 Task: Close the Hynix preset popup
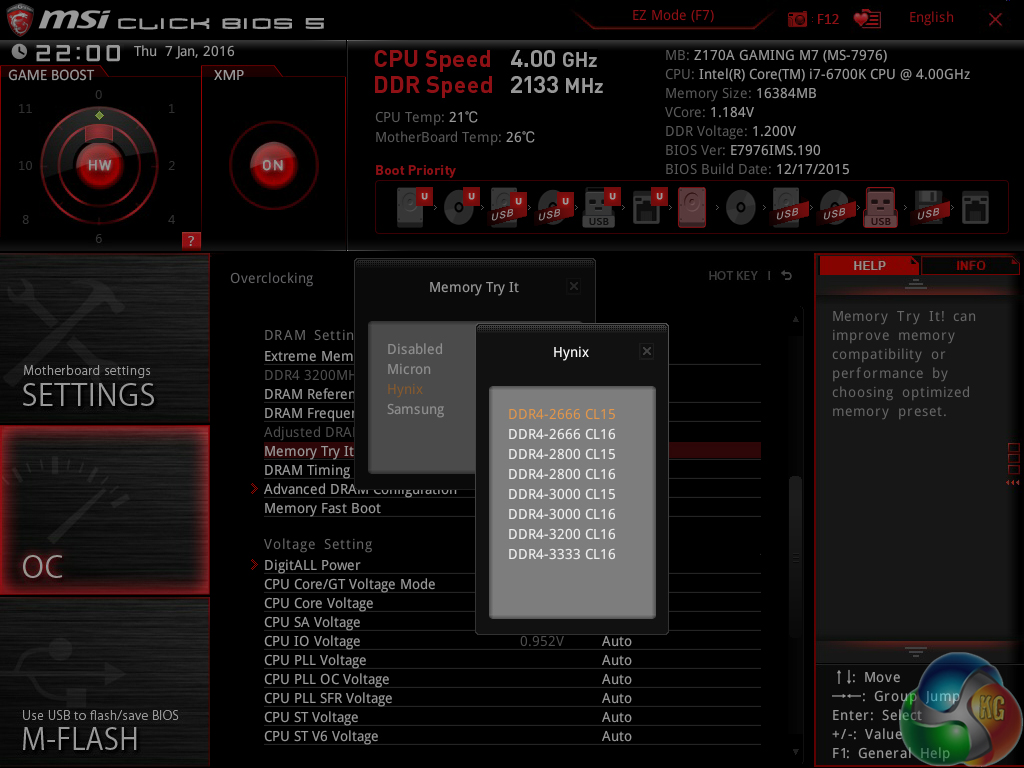(647, 351)
